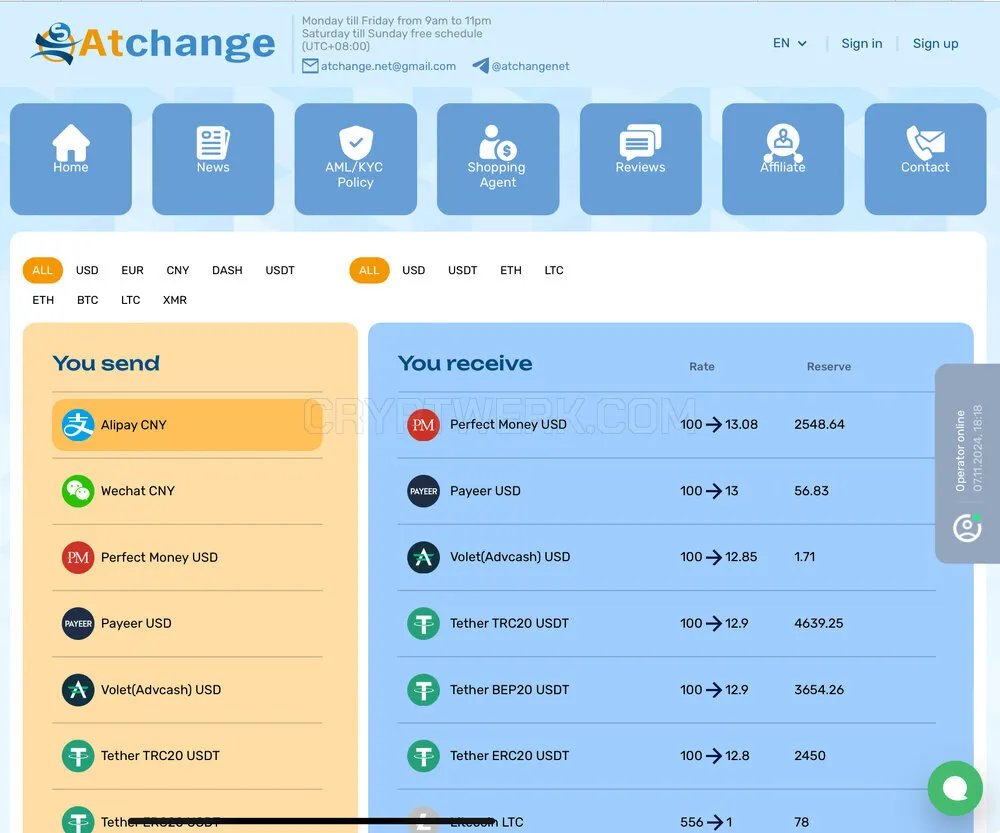This screenshot has width=1000, height=833.
Task: Click the @atchangenet Telegram link
Action: pos(531,66)
